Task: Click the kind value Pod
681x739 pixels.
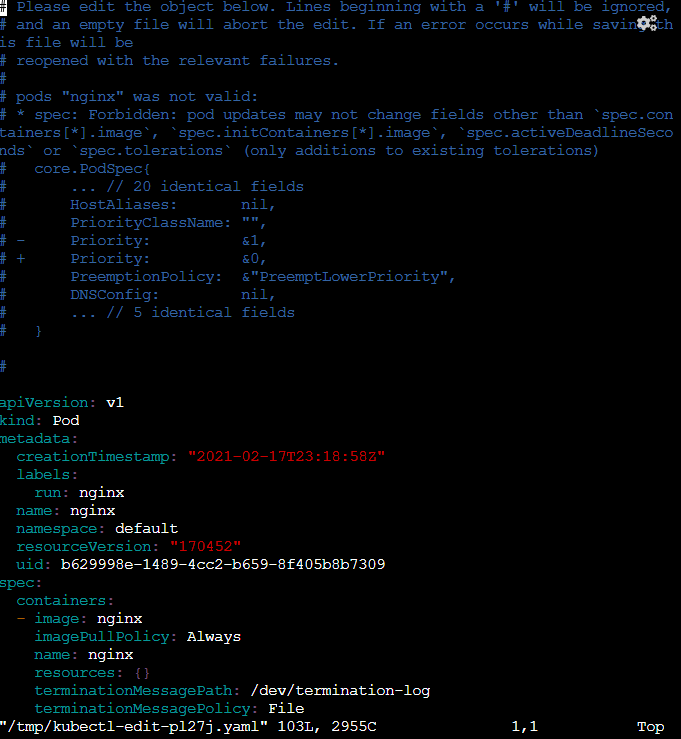Action: click(66, 421)
